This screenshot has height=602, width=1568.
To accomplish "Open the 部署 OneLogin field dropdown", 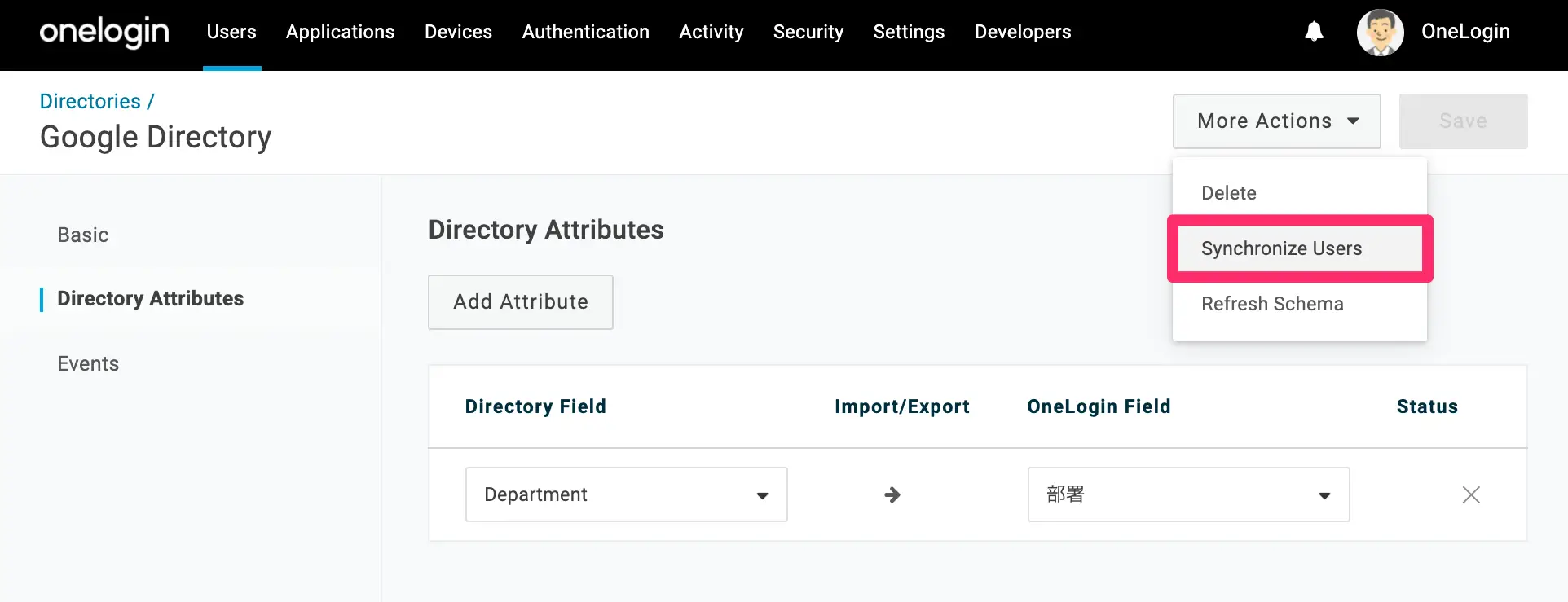I will (x=1188, y=494).
